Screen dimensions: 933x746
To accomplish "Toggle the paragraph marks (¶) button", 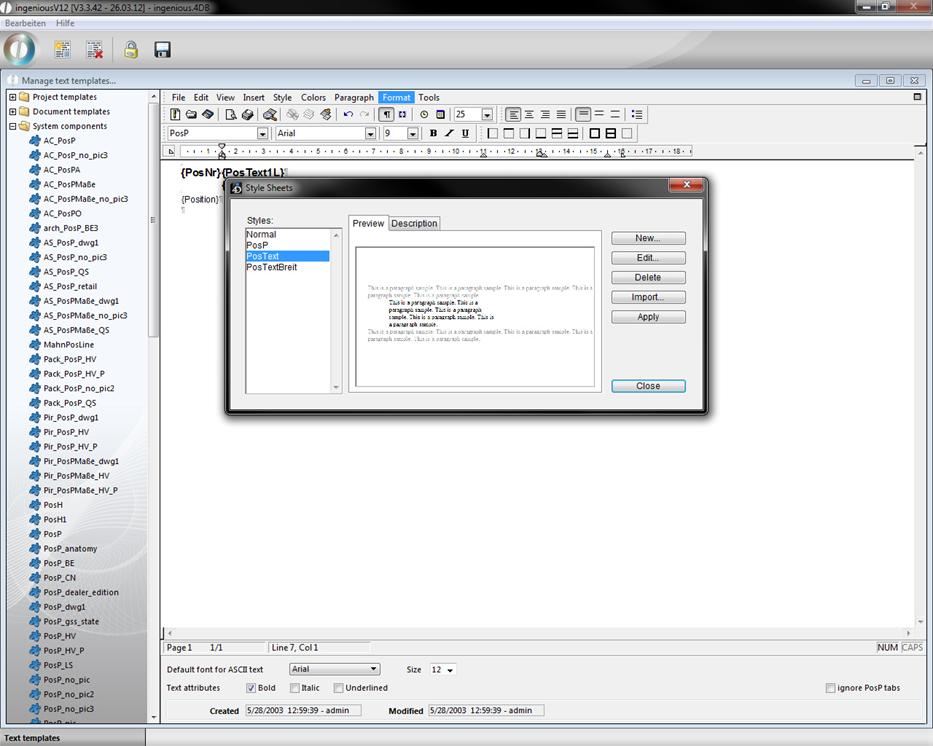I will pyautogui.click(x=387, y=115).
